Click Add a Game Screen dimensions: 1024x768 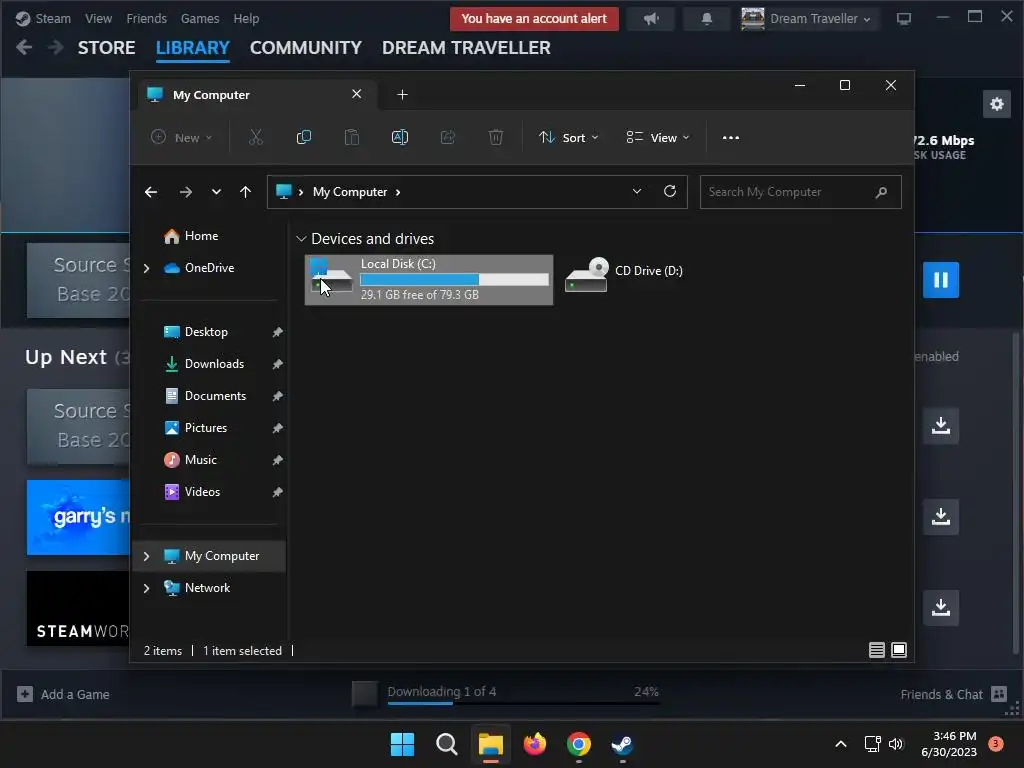[x=63, y=694]
